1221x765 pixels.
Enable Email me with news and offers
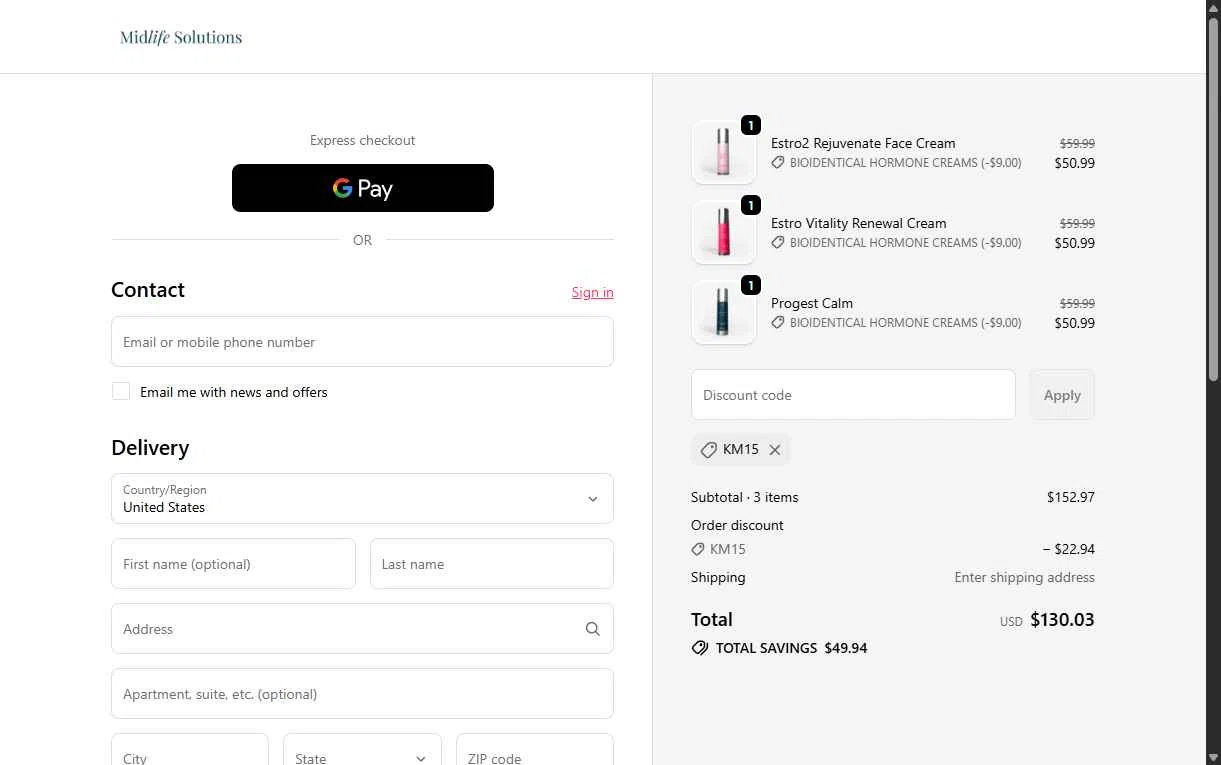click(121, 391)
